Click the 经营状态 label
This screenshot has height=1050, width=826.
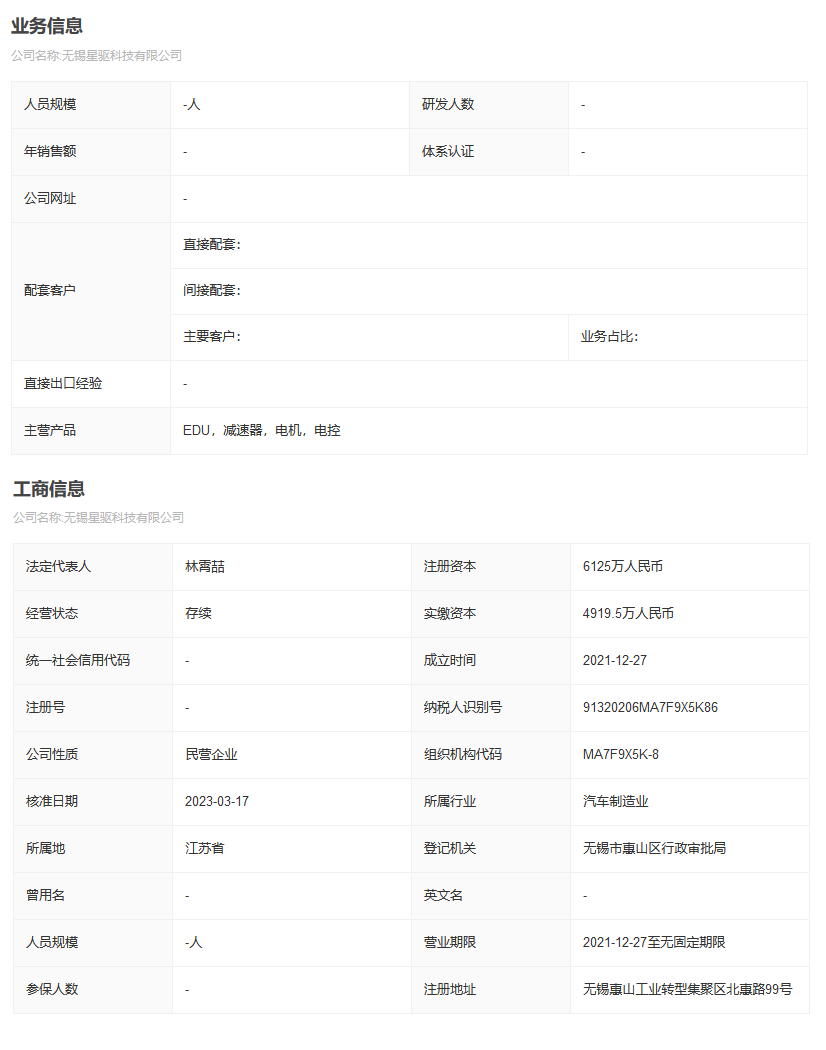pyautogui.click(x=52, y=613)
